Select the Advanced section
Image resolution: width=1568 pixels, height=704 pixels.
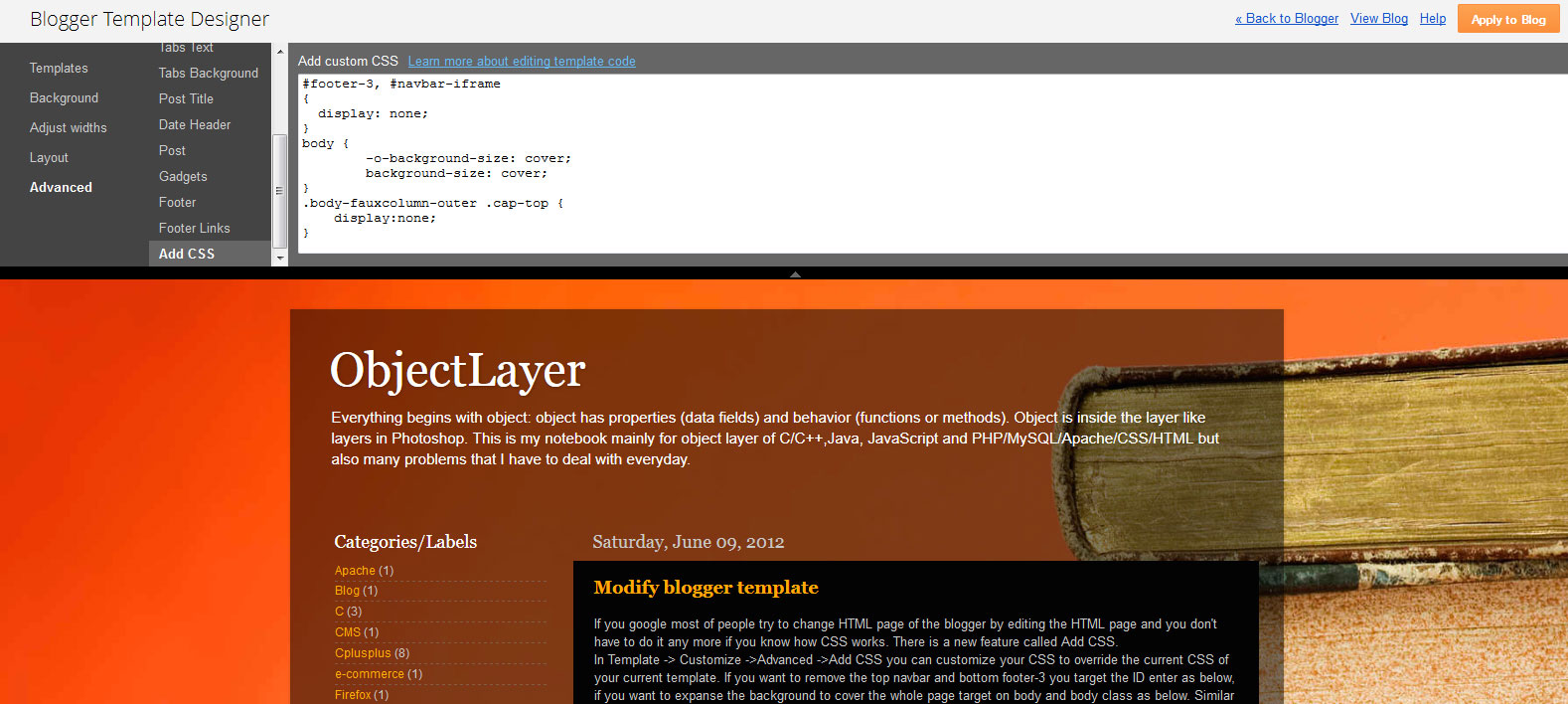61,187
